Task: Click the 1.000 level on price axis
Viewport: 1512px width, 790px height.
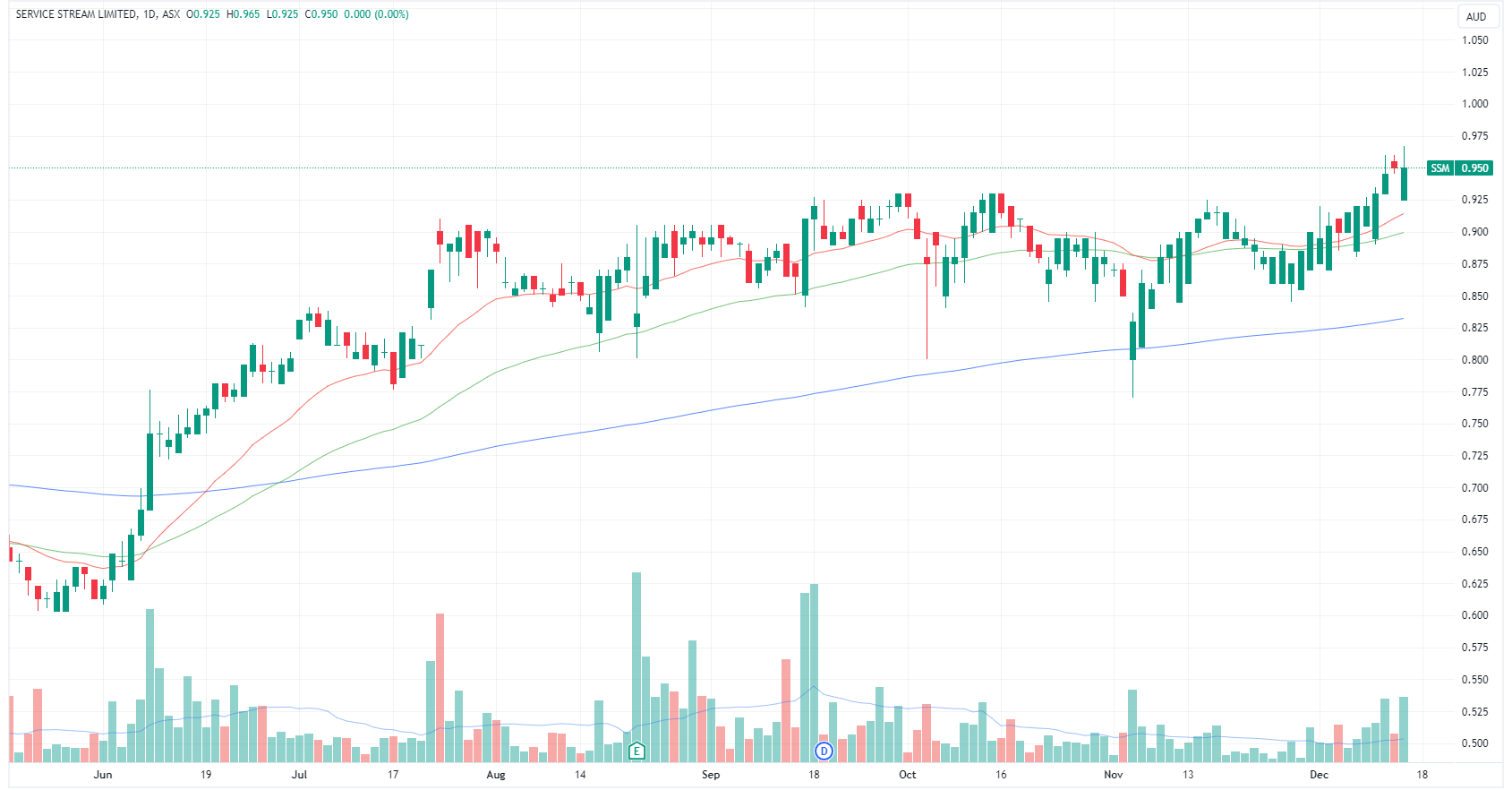Action: (1474, 104)
